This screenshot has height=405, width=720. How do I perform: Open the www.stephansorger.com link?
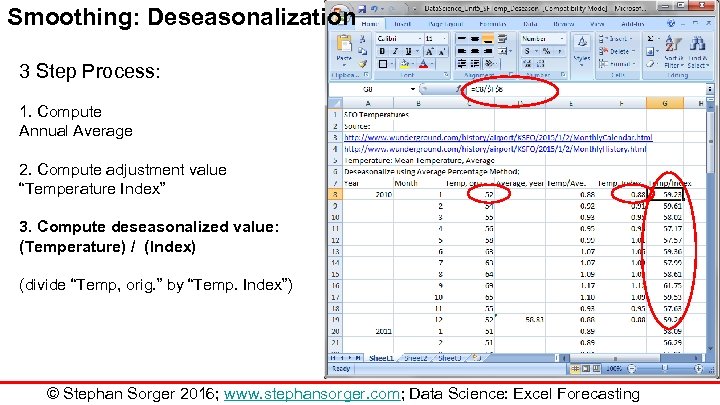[312, 394]
